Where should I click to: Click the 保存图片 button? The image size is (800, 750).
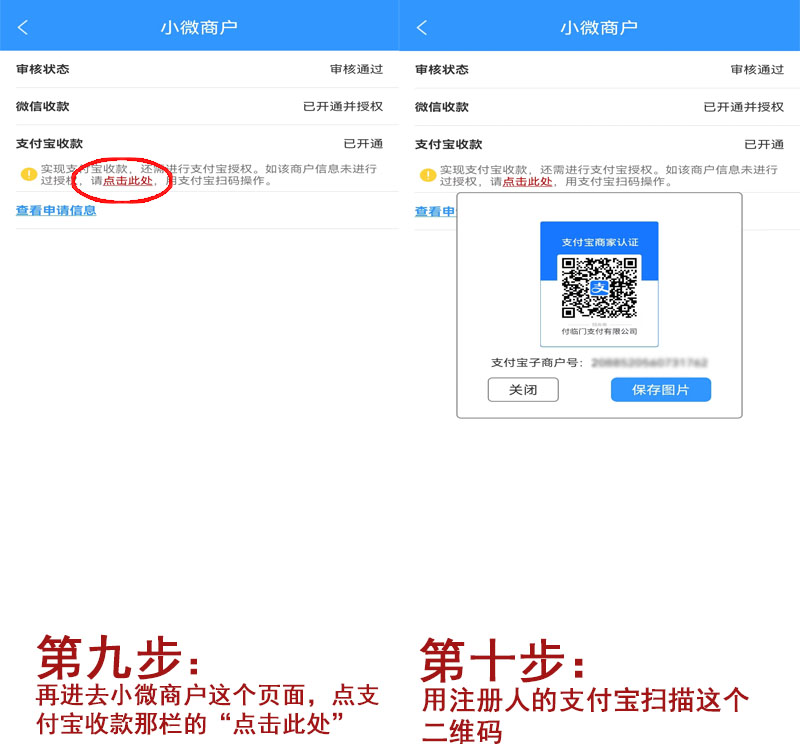point(661,390)
